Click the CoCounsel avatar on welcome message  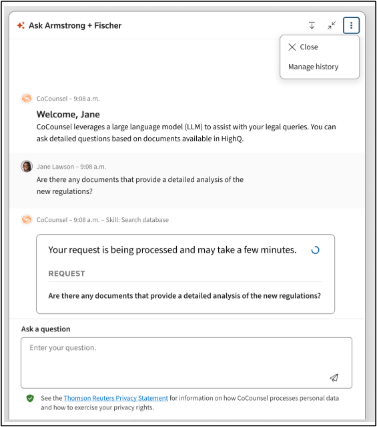click(x=26, y=98)
